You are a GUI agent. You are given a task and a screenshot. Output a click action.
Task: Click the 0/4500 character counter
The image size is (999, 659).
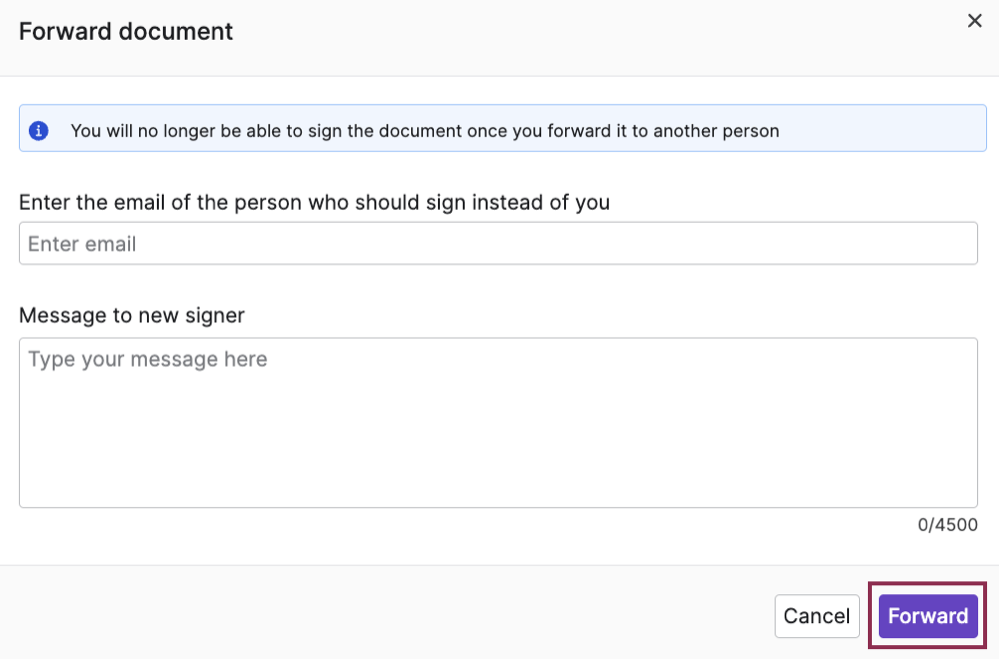click(947, 525)
